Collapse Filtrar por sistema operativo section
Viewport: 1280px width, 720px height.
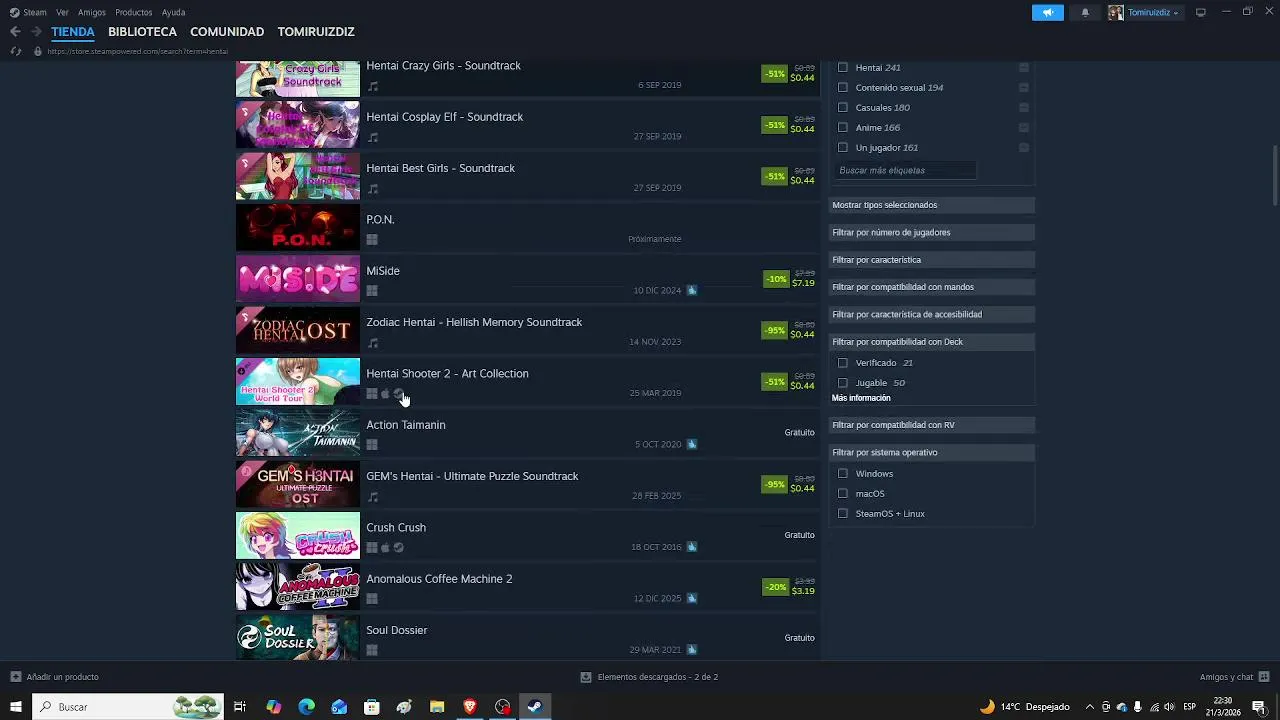tap(932, 452)
